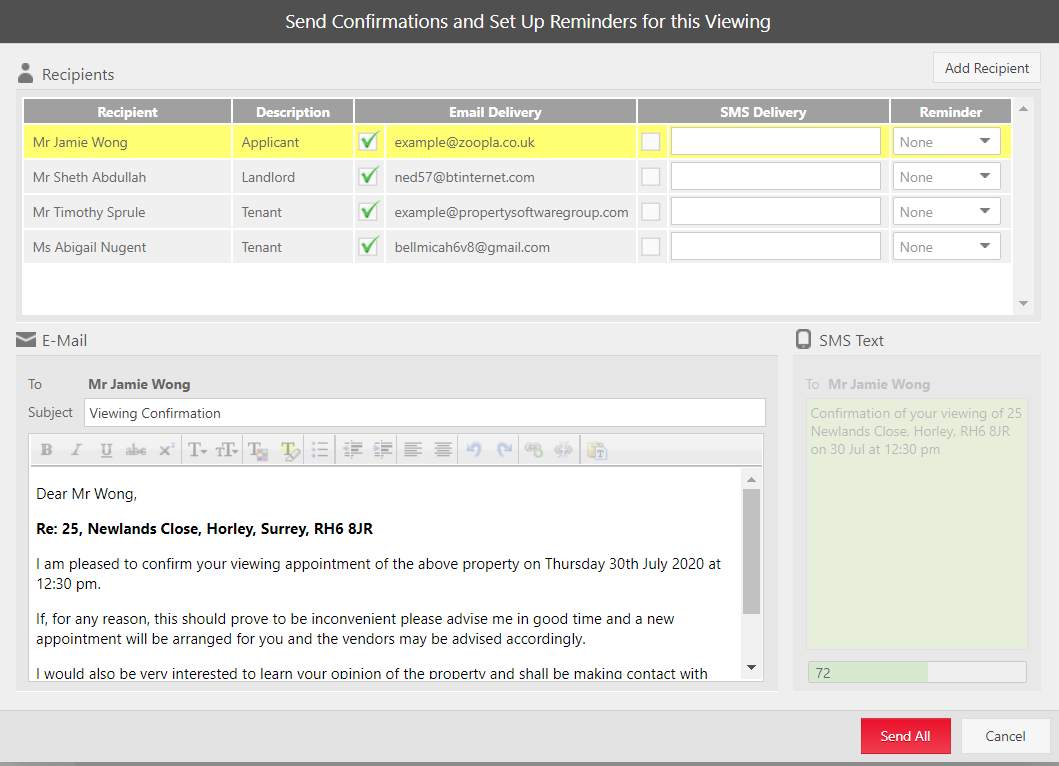Screen dimensions: 1059x766
Task: Select the Mr Sheth Abdullah recipient row
Action: (x=517, y=177)
